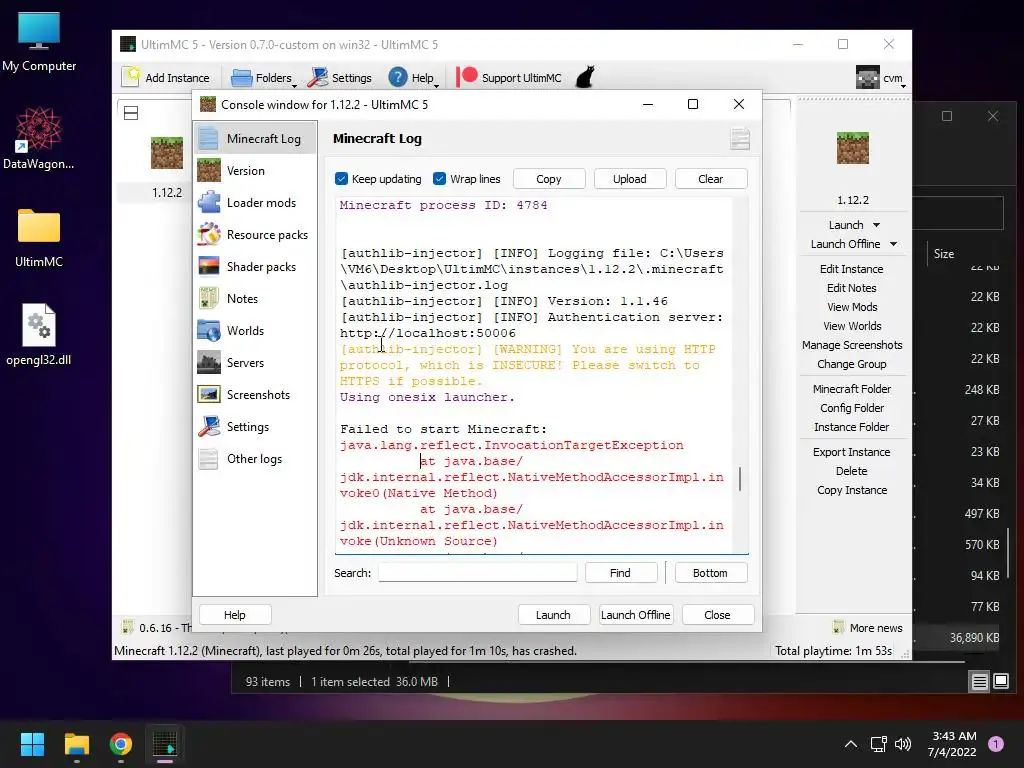
Task: Click the Add Instance toolbar icon
Action: pyautogui.click(x=131, y=77)
